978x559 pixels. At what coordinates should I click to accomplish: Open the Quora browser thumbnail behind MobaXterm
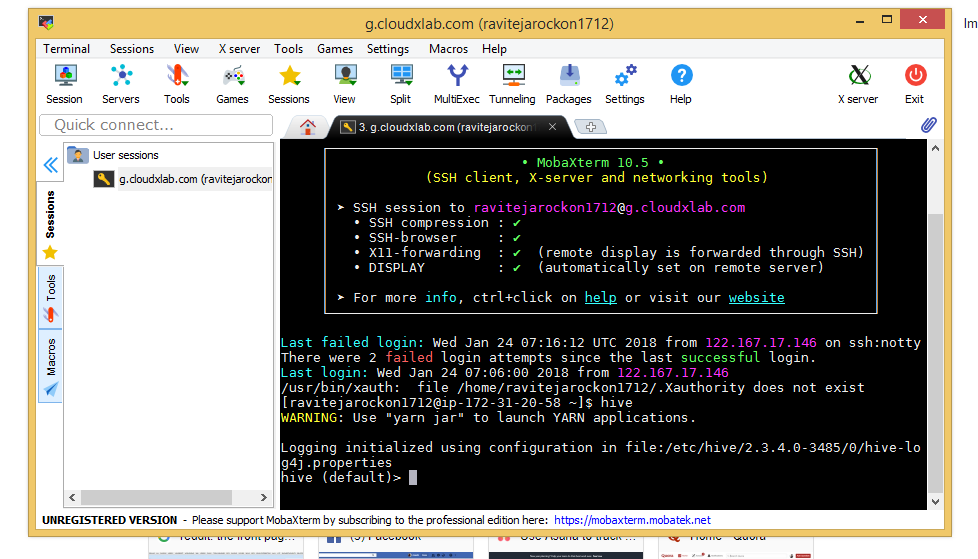(x=736, y=547)
